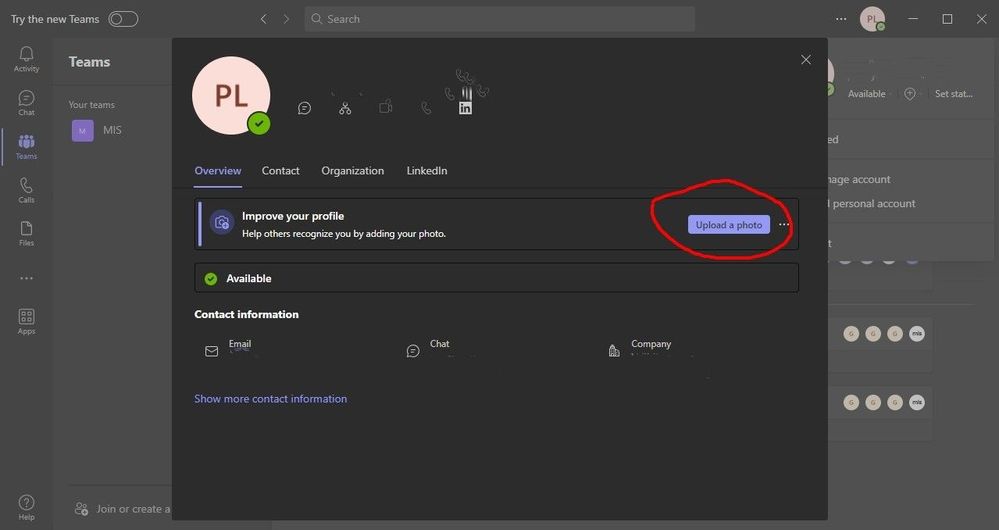Click the Company contact entry

642,348
